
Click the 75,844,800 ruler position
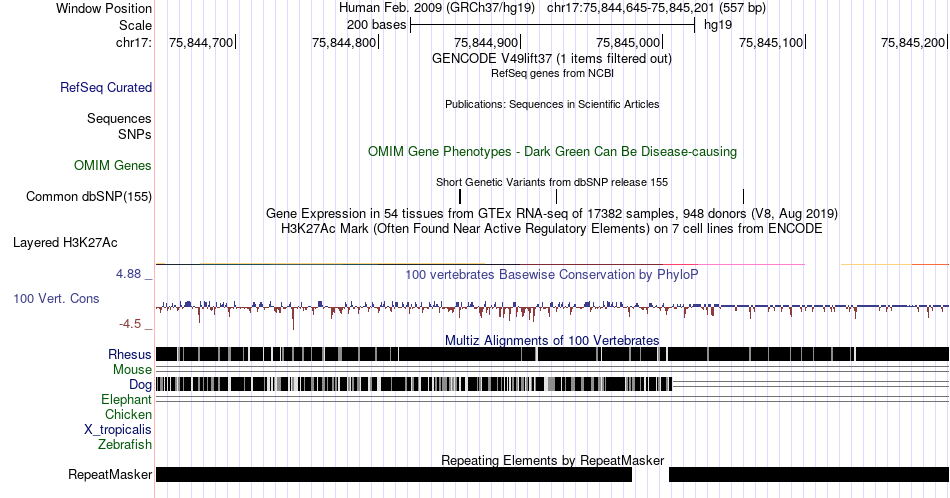[x=344, y=42]
